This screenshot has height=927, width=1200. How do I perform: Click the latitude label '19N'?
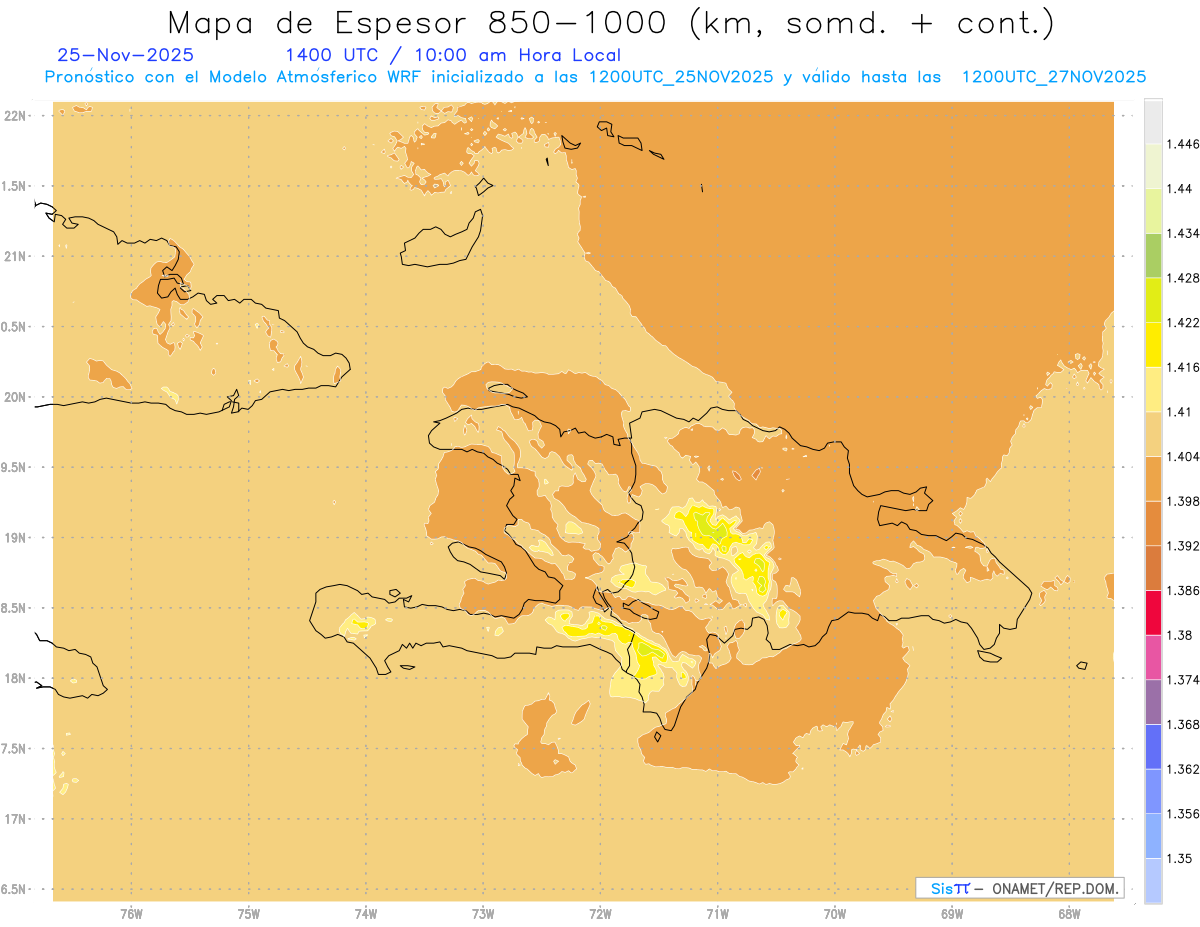pyautogui.click(x=15, y=538)
